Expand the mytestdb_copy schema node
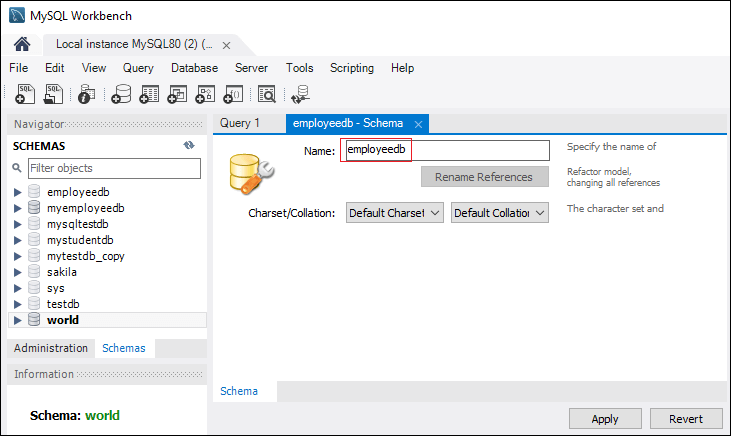 18,256
